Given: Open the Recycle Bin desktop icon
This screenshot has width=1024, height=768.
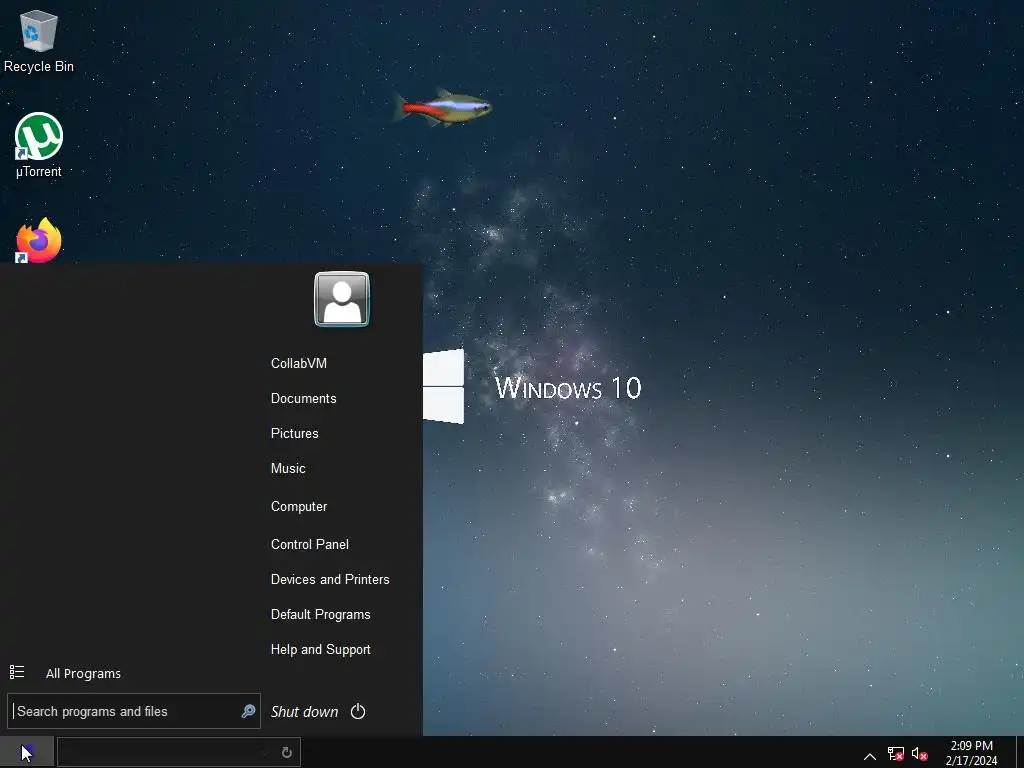Looking at the screenshot, I should coord(39,41).
